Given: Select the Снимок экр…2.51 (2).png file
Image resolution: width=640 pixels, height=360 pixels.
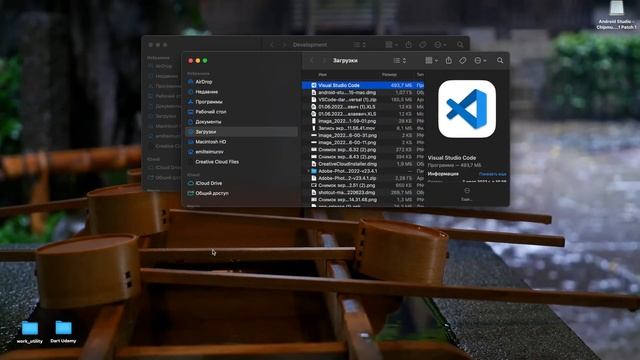Looking at the screenshot, I should point(363,185).
